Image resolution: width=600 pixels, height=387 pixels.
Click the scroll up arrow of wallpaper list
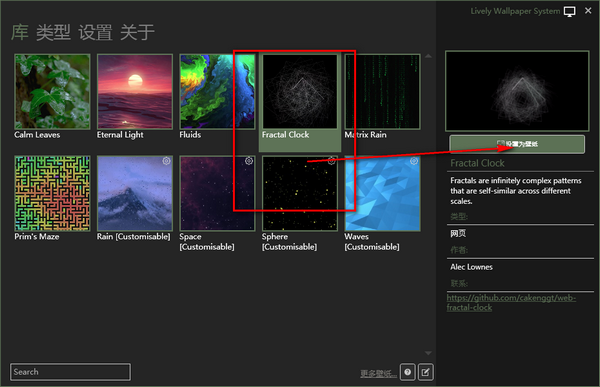(x=428, y=56)
